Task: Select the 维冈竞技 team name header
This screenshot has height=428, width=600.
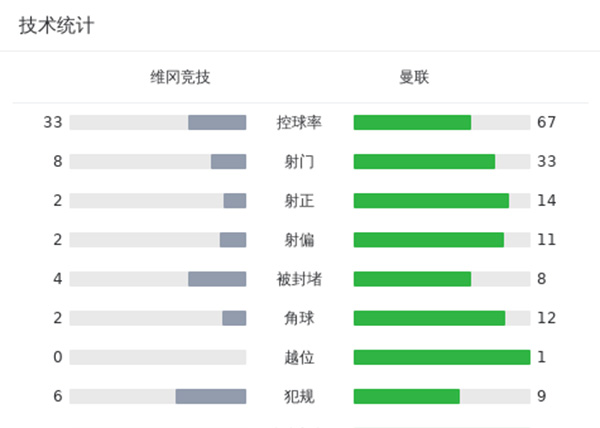Action: (180, 77)
